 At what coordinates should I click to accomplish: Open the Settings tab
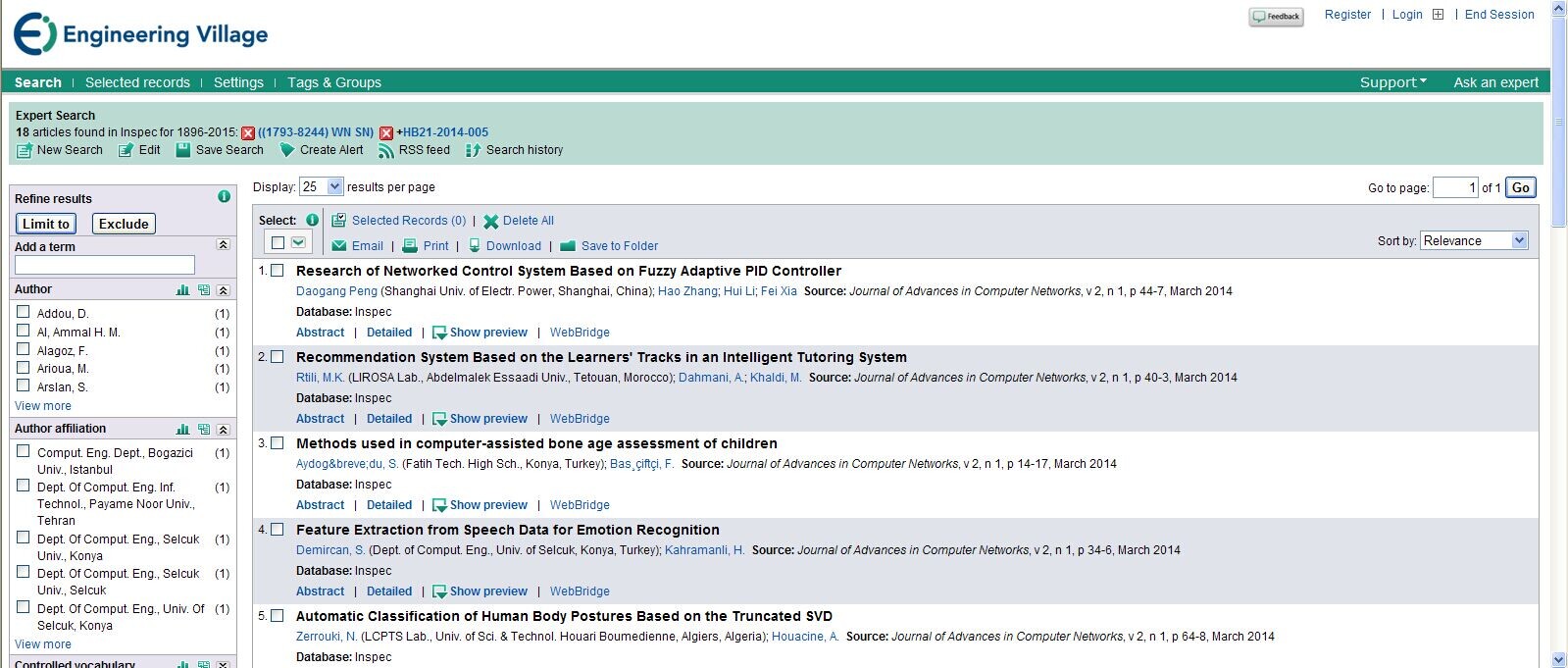pos(238,82)
